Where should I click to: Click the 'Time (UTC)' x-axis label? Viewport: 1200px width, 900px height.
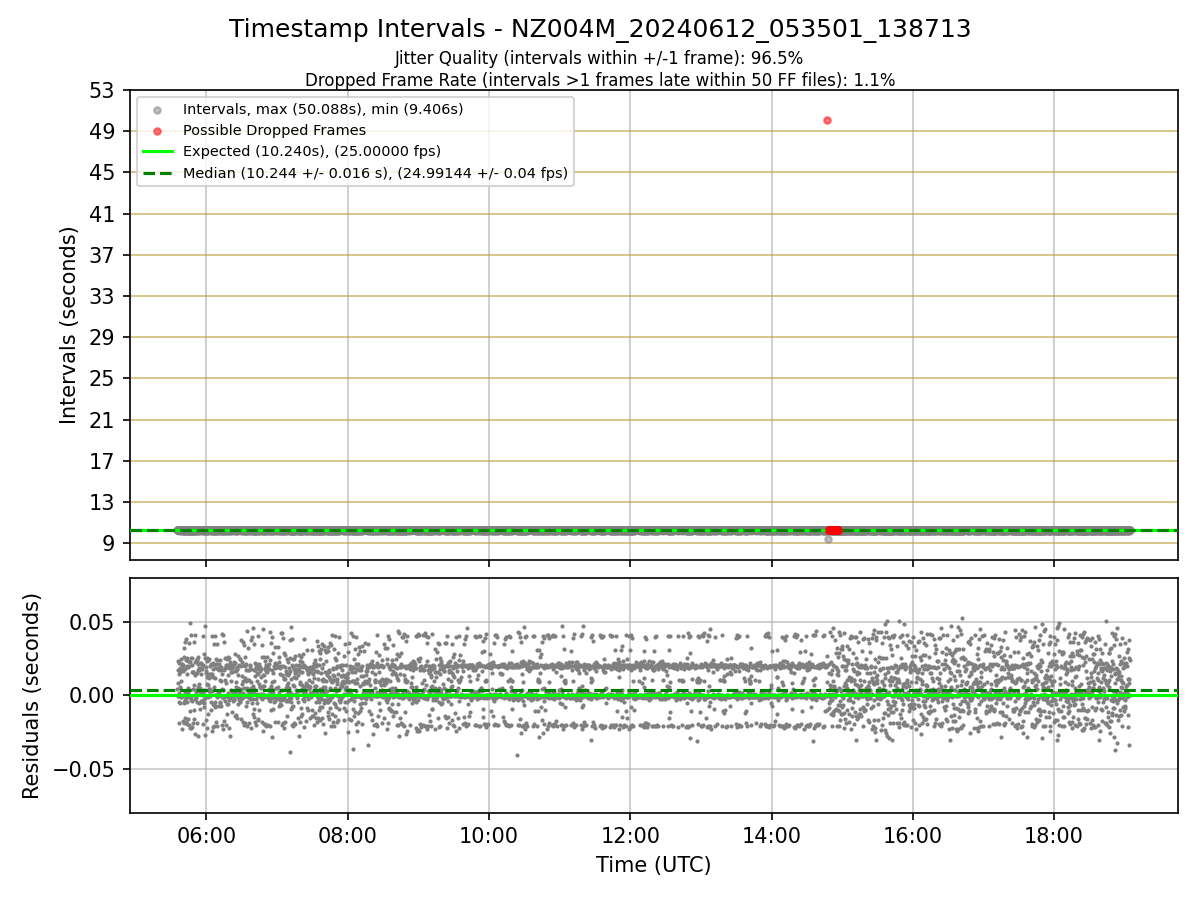coord(654,865)
